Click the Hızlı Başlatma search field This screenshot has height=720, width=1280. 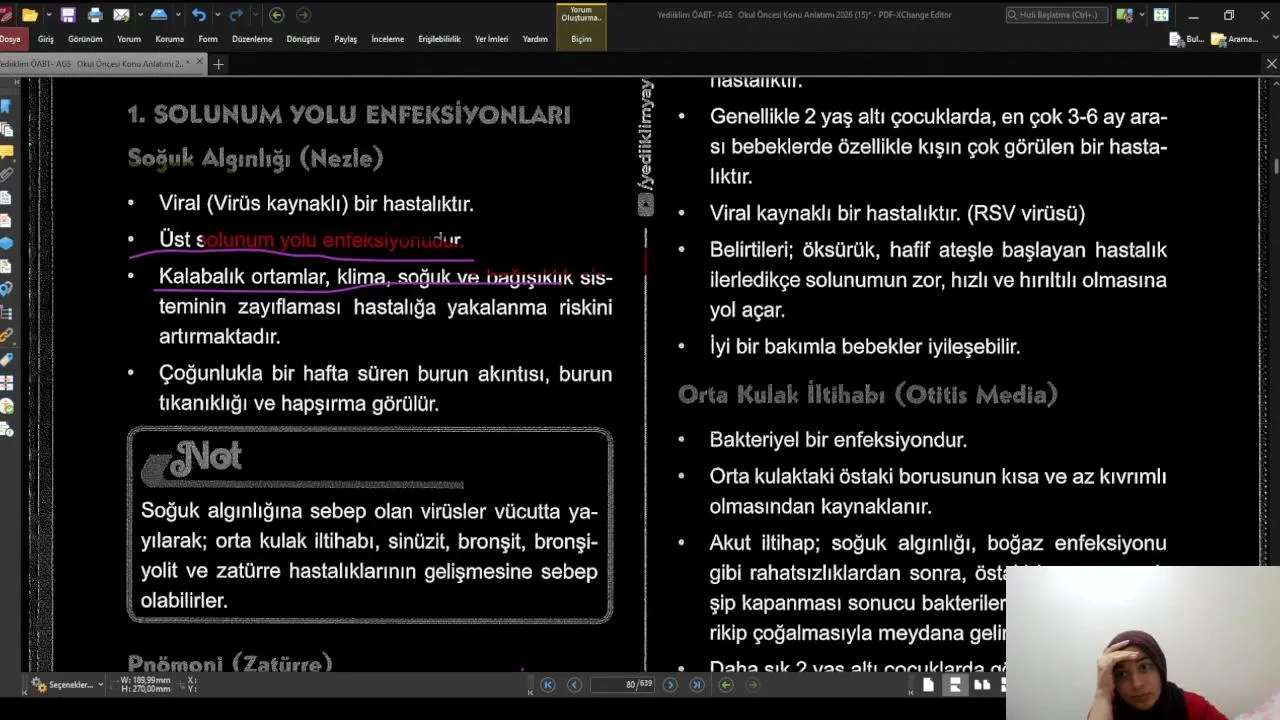click(1056, 15)
